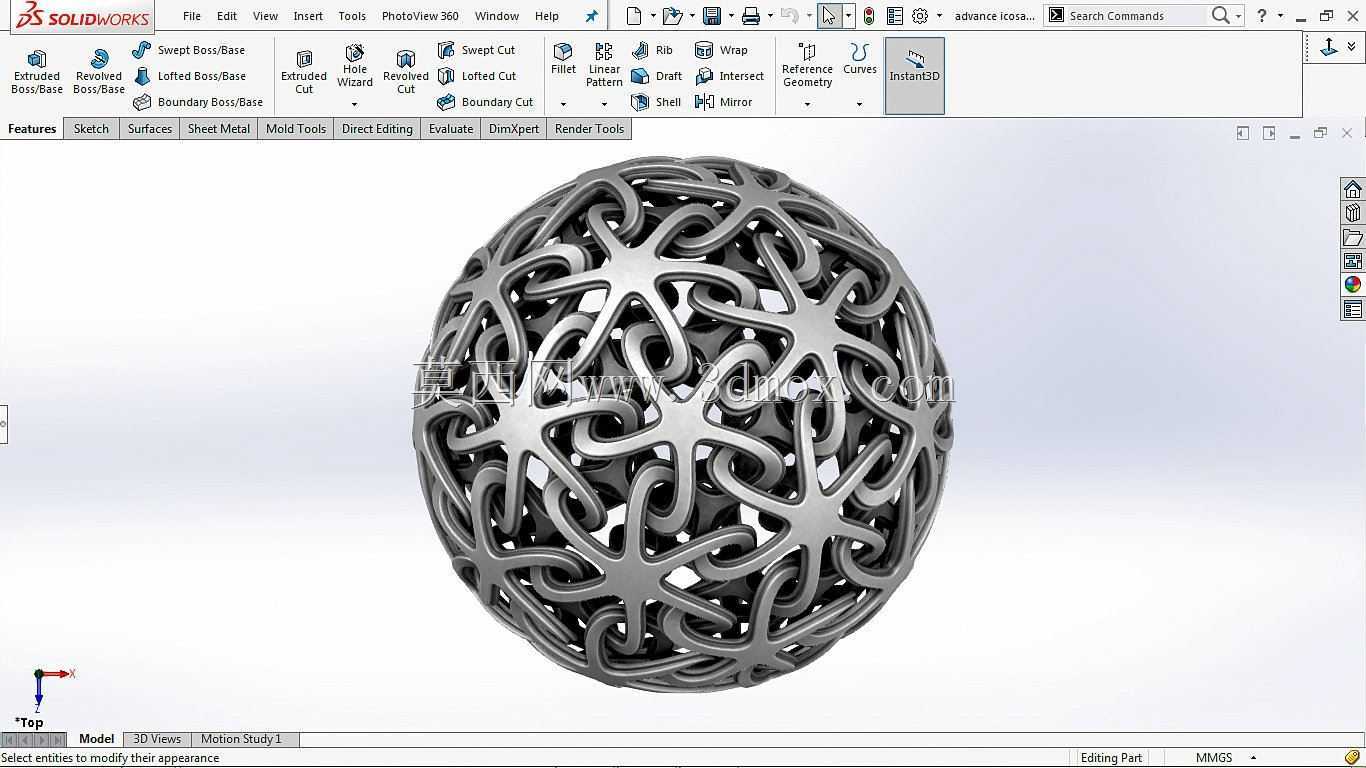The width and height of the screenshot is (1366, 768).
Task: Toggle the Select cursor tool
Action: coord(829,16)
